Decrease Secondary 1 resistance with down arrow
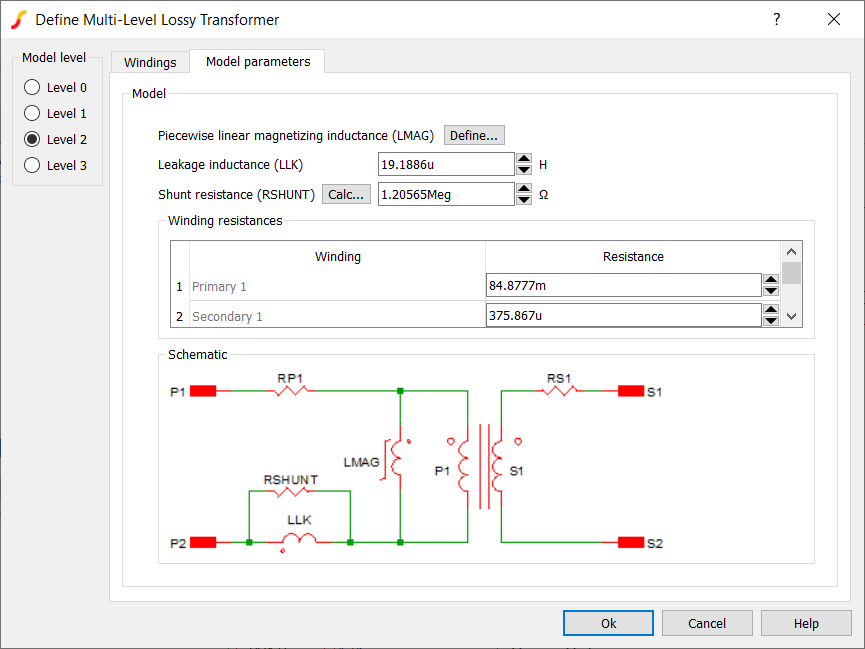Image resolution: width=865 pixels, height=649 pixels. click(770, 321)
